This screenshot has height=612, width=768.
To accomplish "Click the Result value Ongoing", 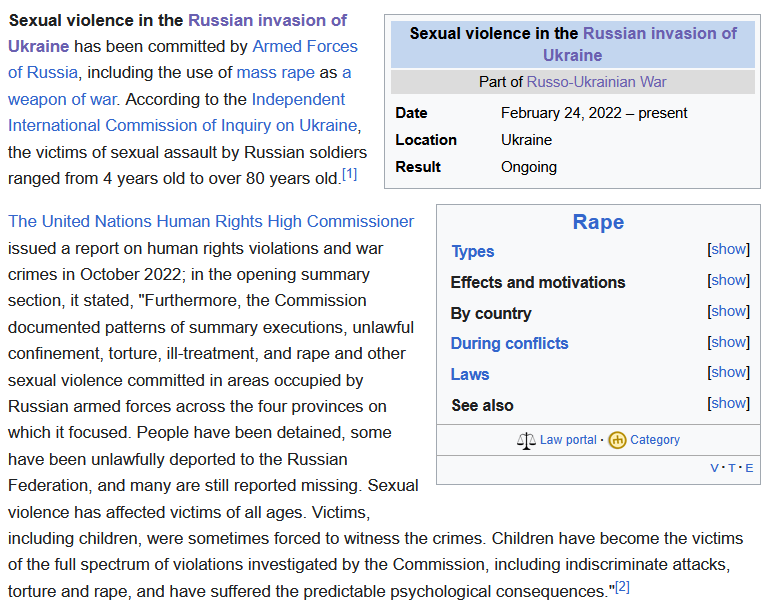I will coord(528,167).
